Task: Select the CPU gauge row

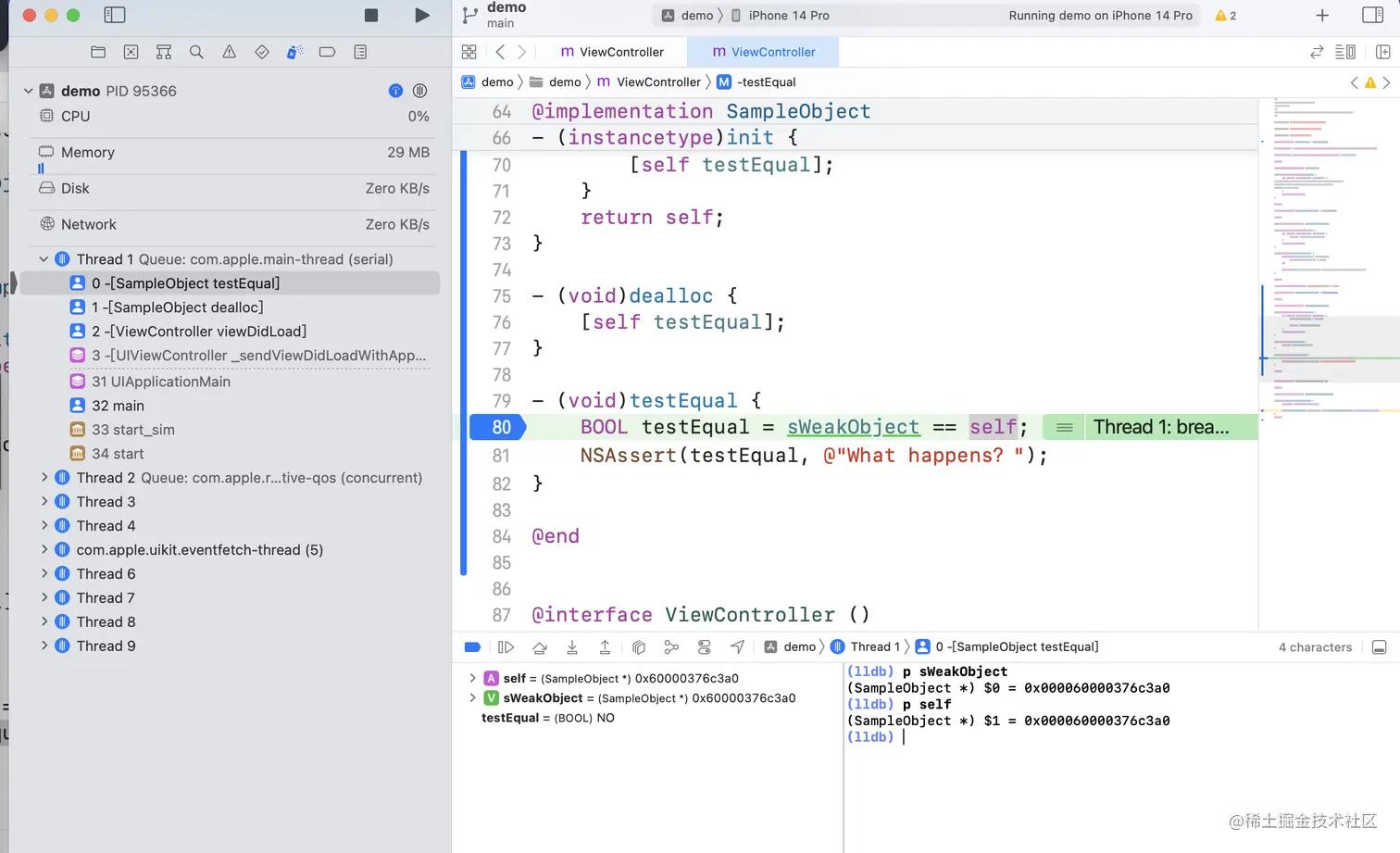Action: click(233, 117)
